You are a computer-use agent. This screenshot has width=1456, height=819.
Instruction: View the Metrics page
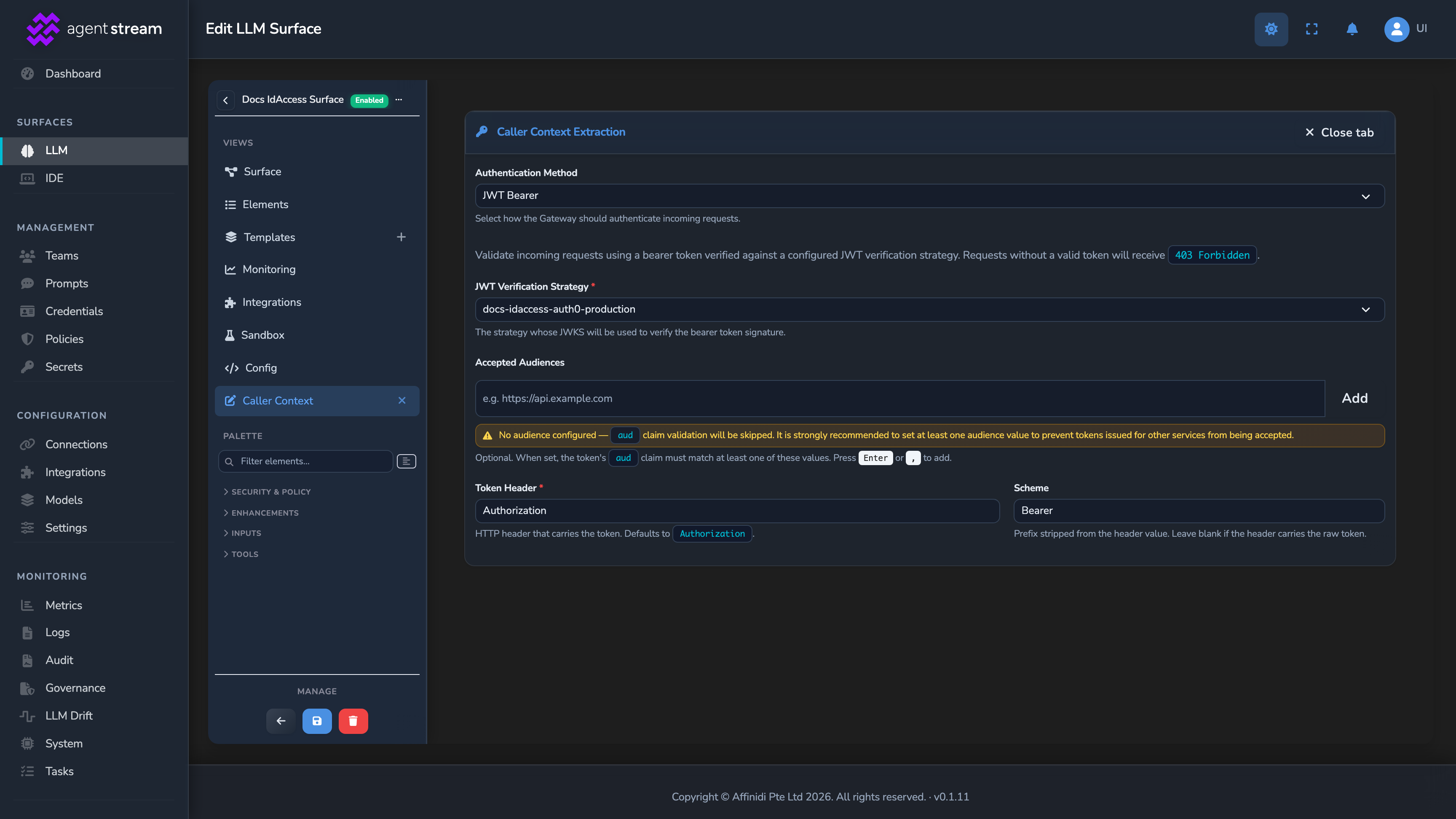[94, 605]
